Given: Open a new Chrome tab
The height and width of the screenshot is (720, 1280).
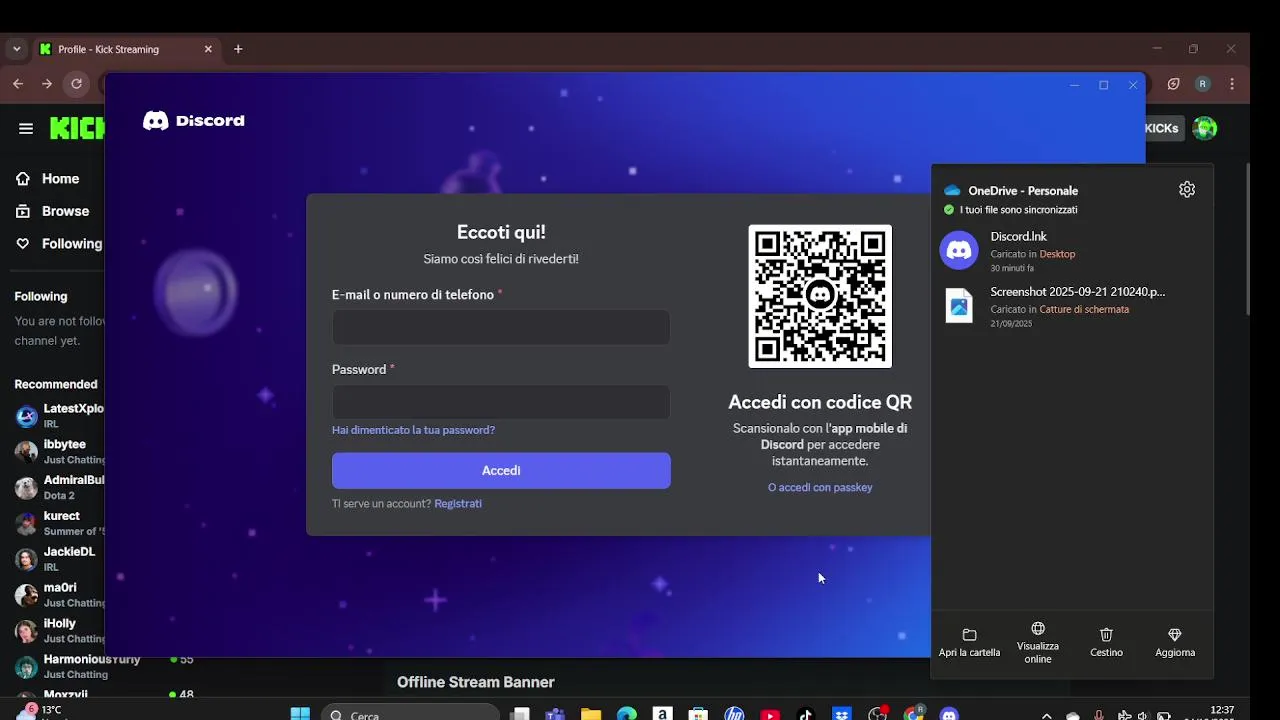Looking at the screenshot, I should [238, 49].
